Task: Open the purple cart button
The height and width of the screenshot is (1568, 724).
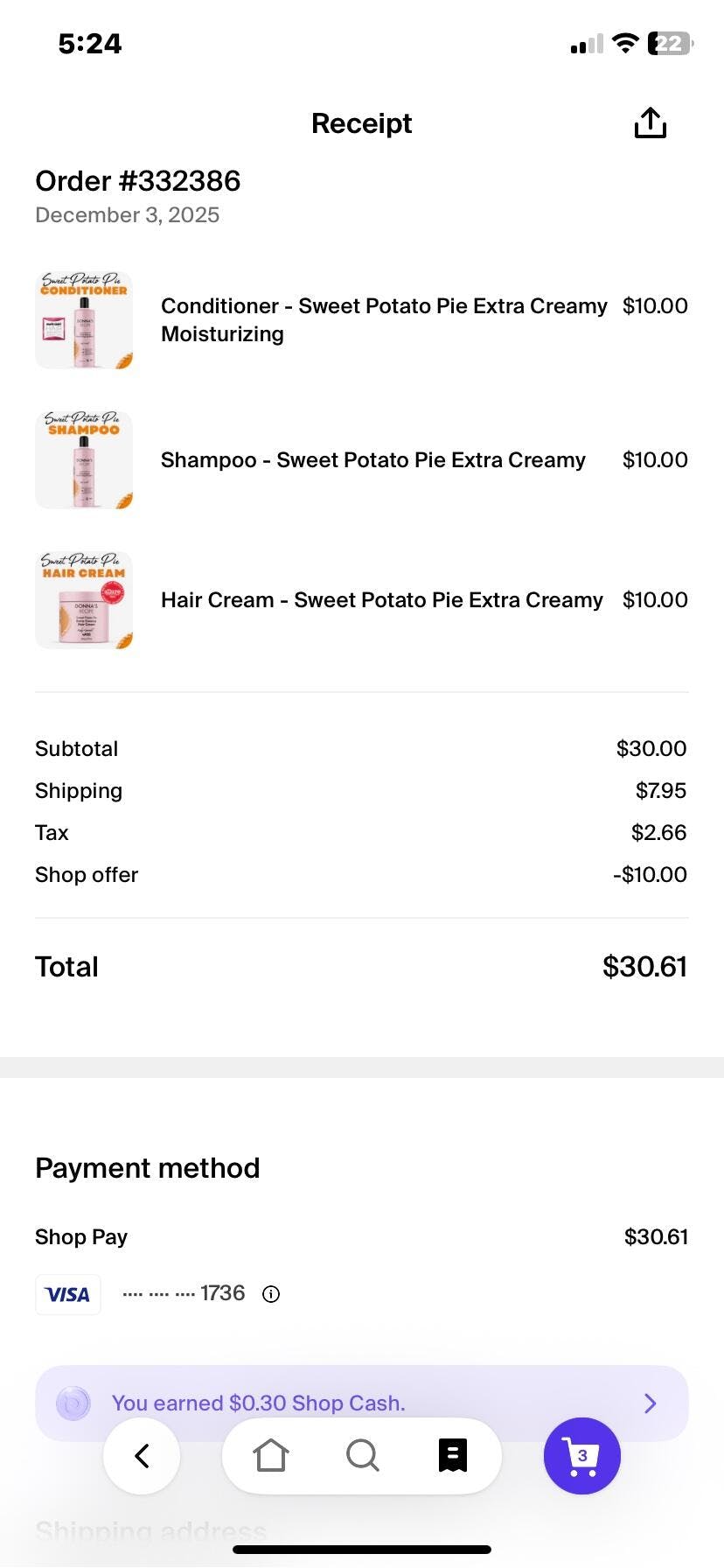Action: [582, 1456]
